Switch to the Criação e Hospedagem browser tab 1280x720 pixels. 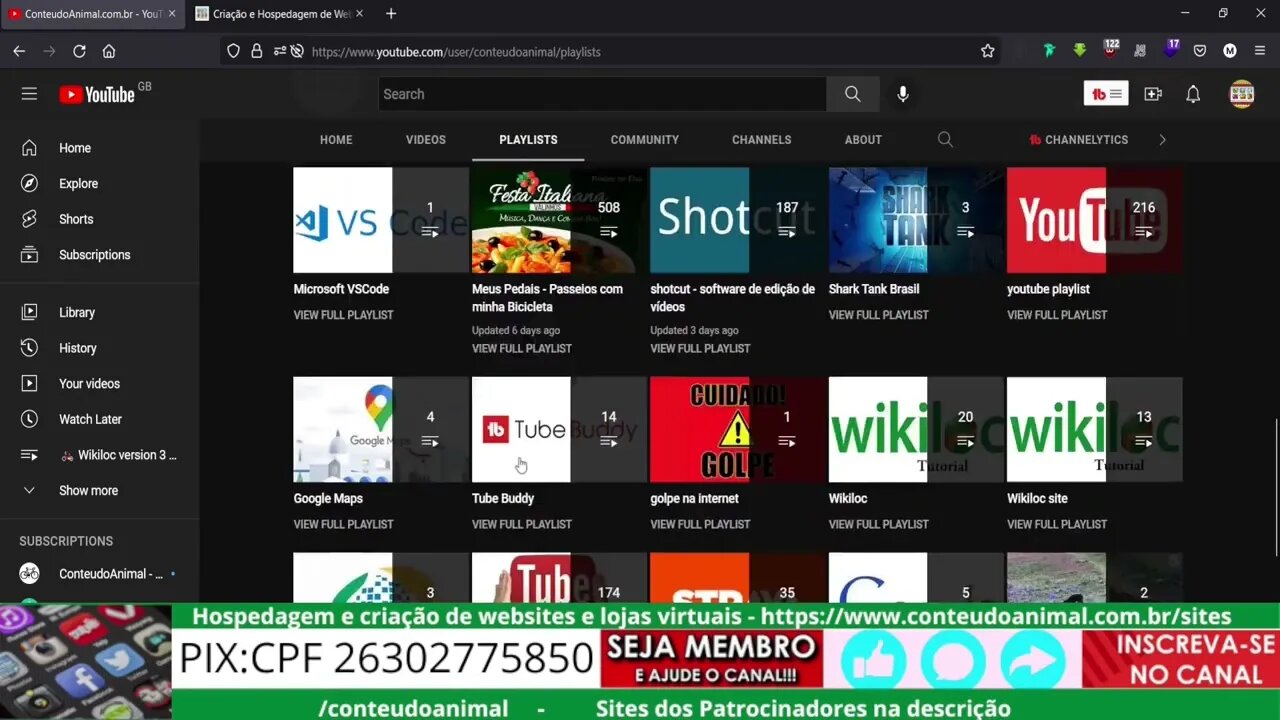(x=278, y=14)
